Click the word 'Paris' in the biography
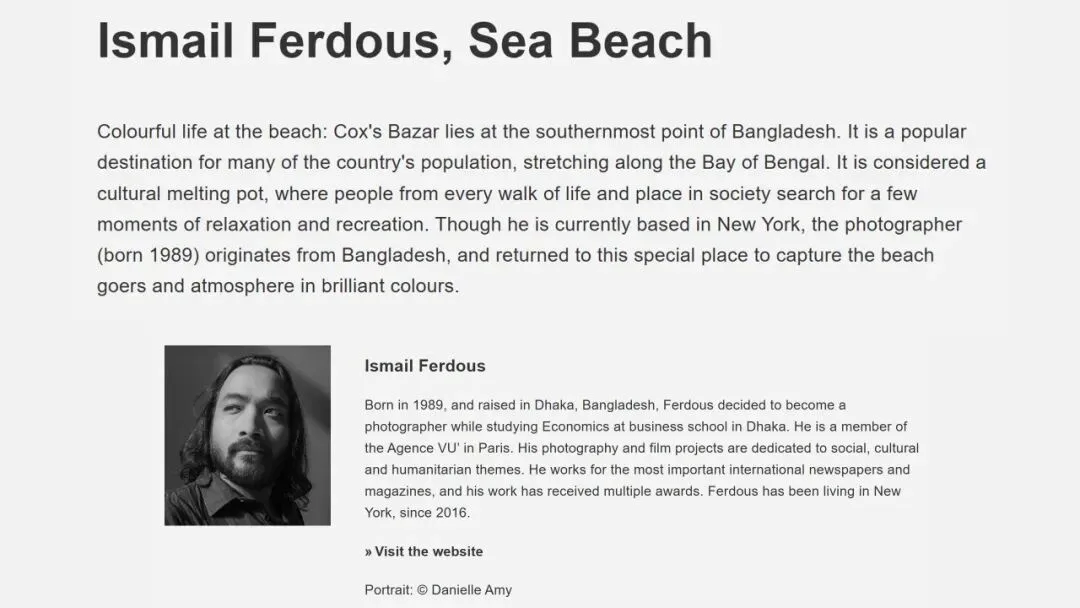Screen dimensions: 1080x608 tap(494, 448)
